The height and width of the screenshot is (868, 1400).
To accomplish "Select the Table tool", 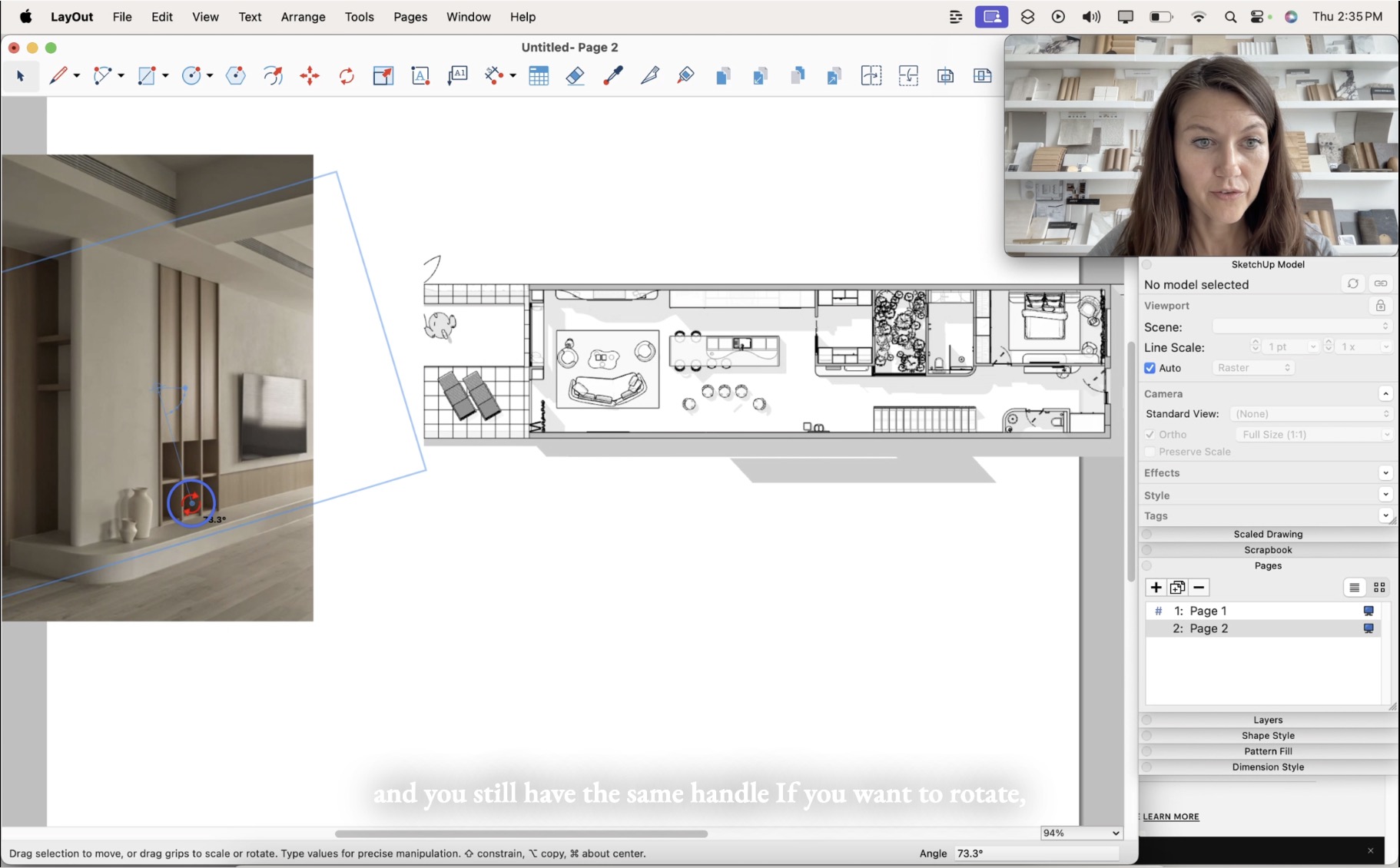I will 539,75.
